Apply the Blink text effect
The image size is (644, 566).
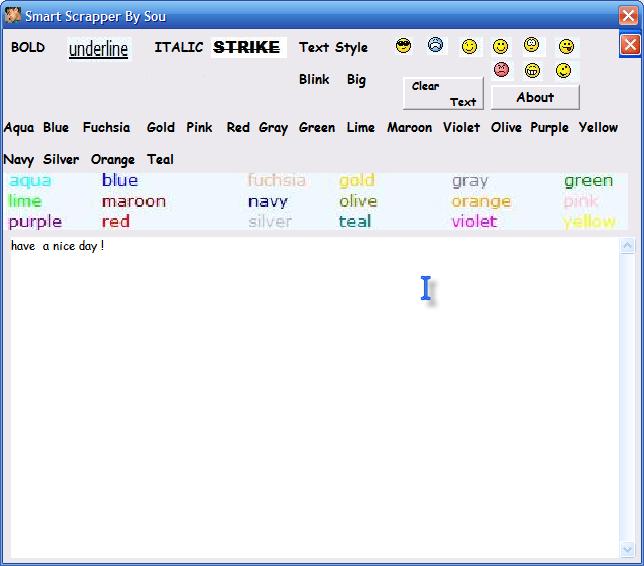tap(314, 79)
